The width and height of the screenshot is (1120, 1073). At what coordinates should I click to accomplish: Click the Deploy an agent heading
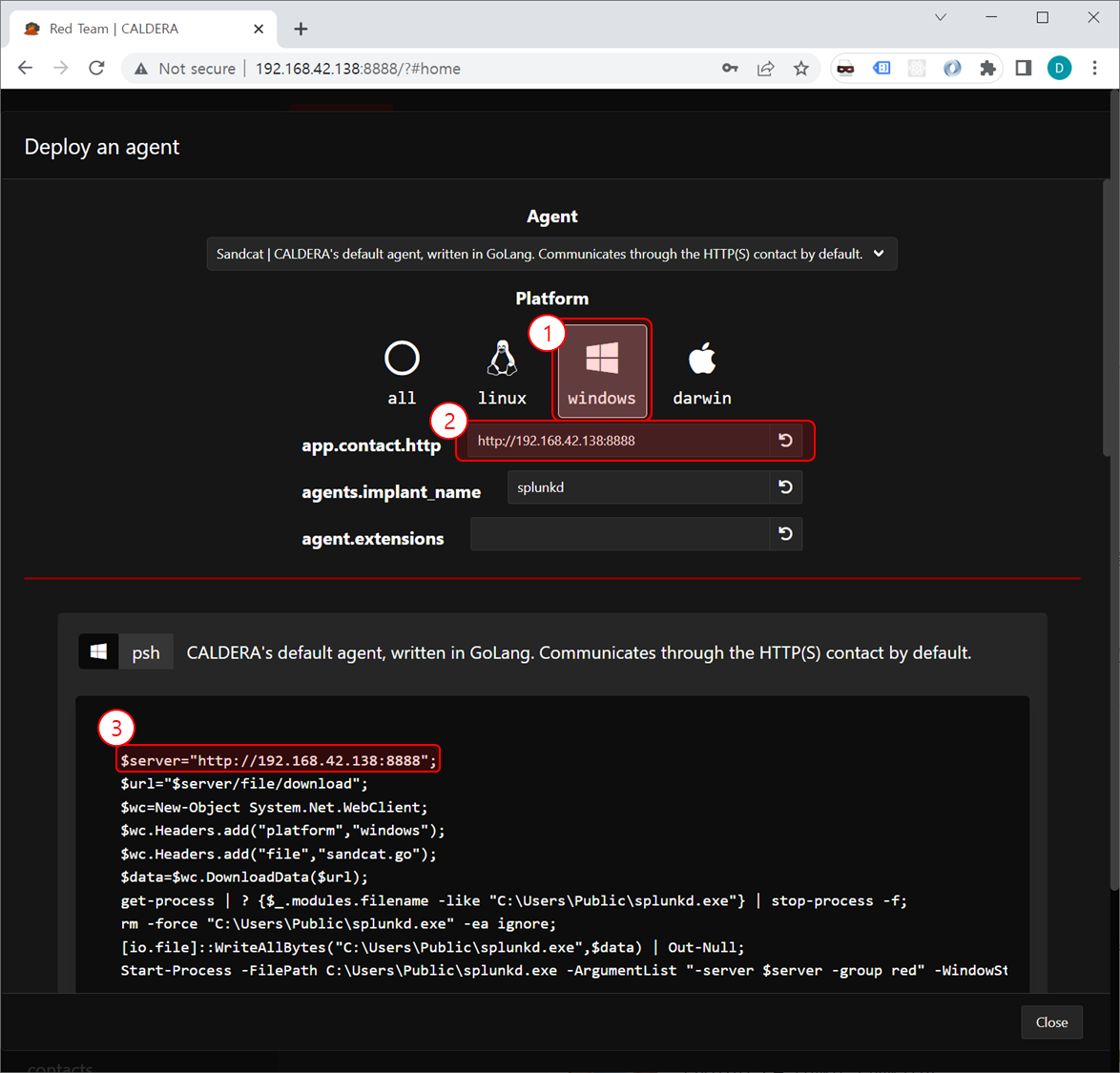coord(102,147)
